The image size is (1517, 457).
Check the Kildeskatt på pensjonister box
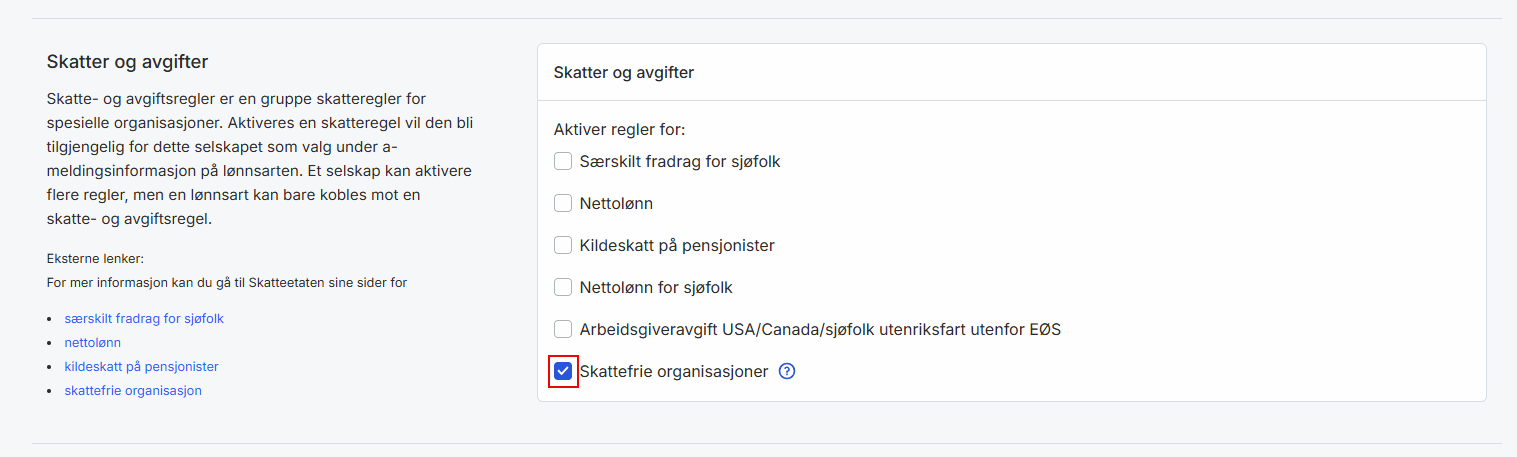pos(563,245)
